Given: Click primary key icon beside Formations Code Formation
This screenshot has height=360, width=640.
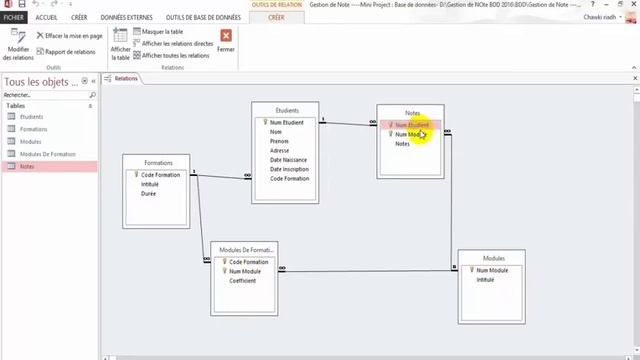Looking at the screenshot, I should (136, 174).
